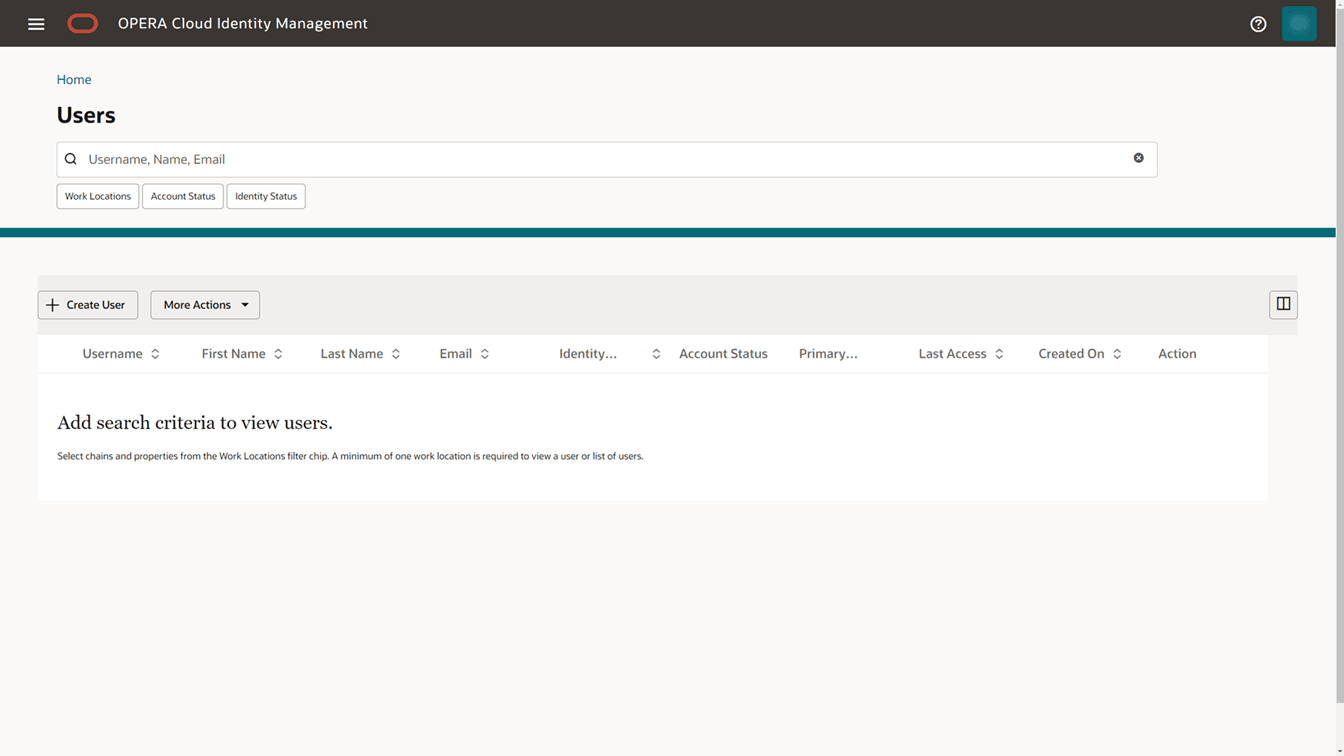
Task: Sort by Last Access column arrows
Action: point(999,354)
